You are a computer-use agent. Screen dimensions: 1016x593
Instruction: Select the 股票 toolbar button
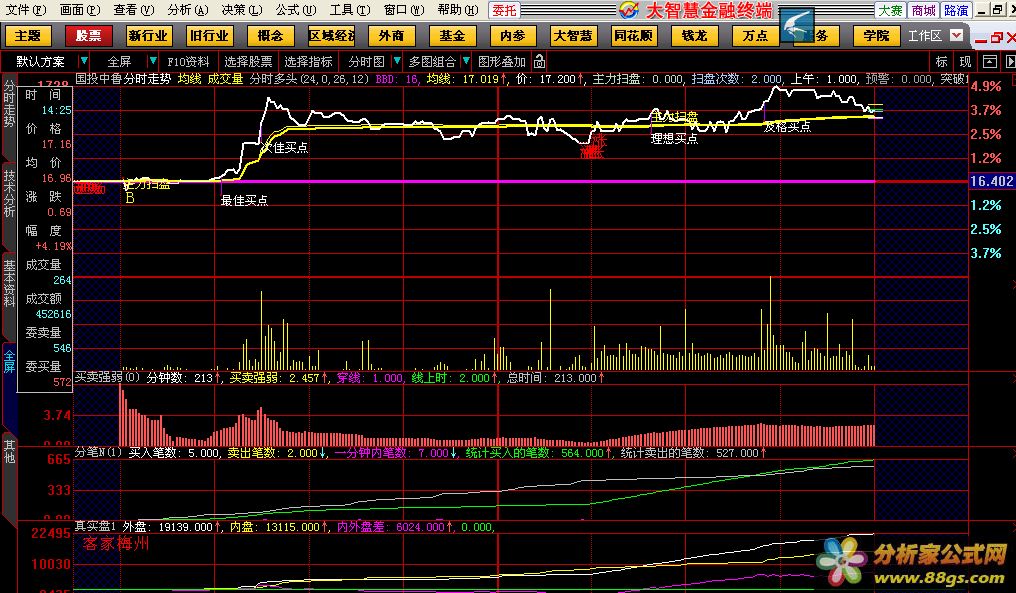click(89, 36)
